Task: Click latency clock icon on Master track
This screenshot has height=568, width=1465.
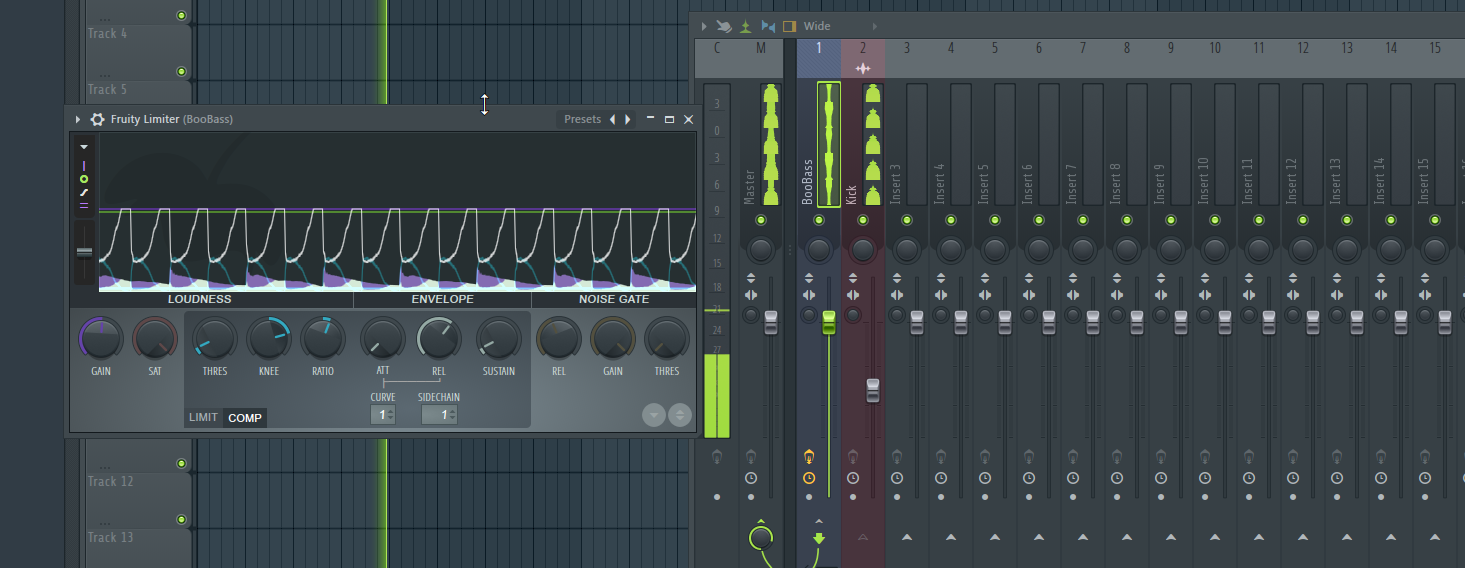Action: 751,478
